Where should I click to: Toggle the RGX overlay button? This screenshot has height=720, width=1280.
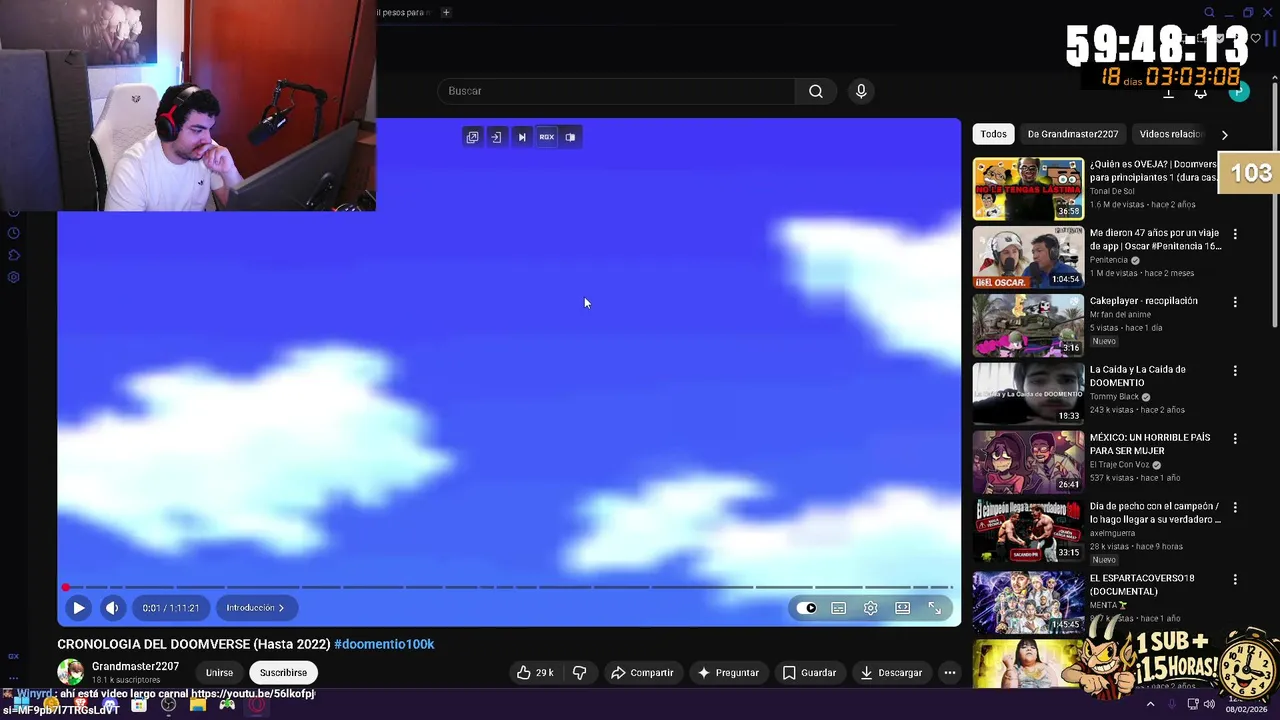click(546, 137)
